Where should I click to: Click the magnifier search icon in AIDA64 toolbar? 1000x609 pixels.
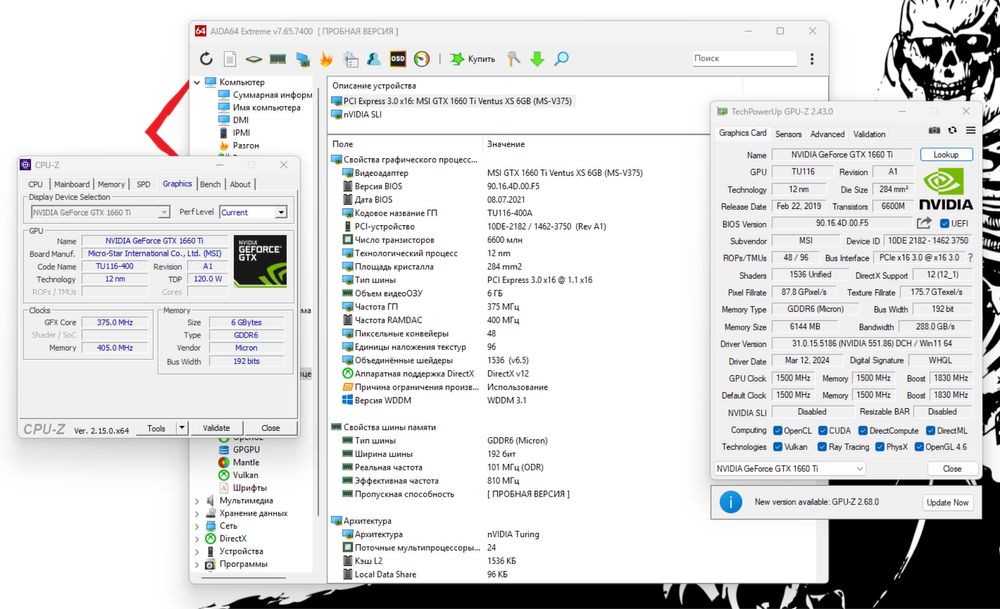(x=561, y=59)
